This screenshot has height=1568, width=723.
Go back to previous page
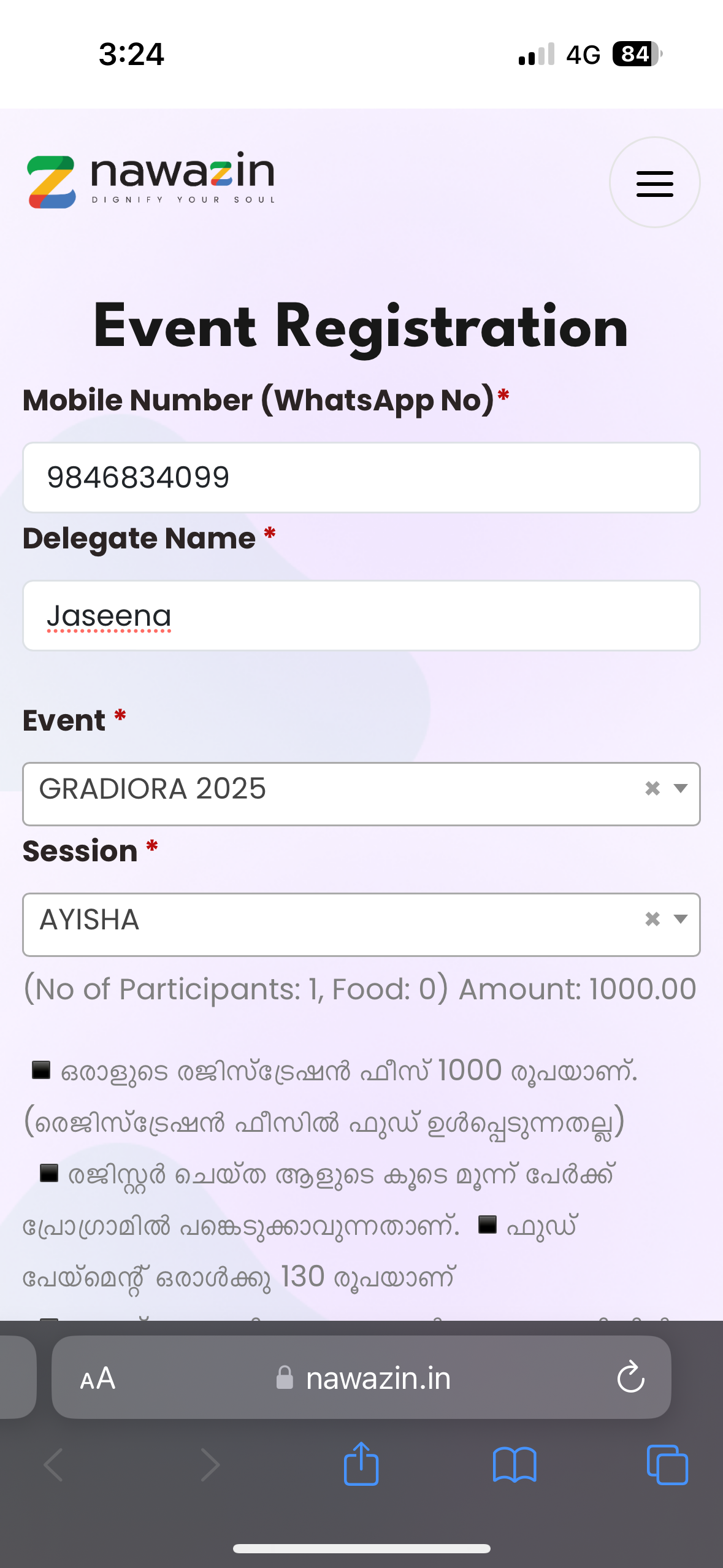click(54, 1465)
